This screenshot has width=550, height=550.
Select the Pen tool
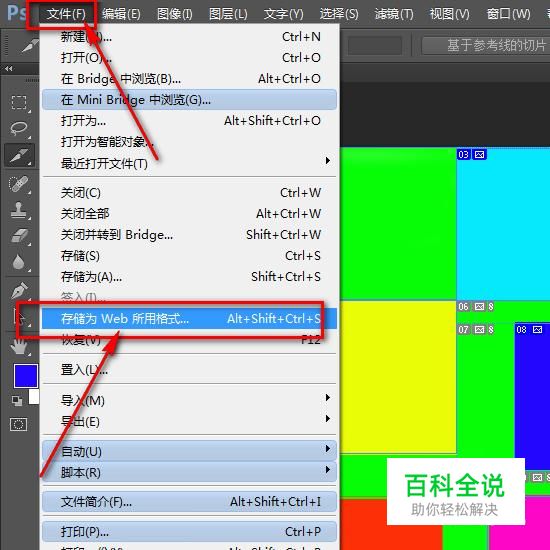tap(19, 290)
